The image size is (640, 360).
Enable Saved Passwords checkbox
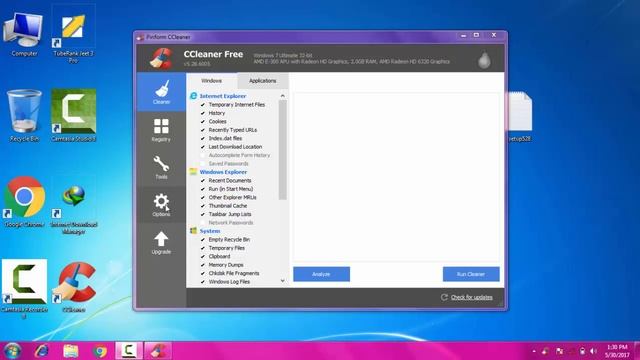(x=203, y=164)
